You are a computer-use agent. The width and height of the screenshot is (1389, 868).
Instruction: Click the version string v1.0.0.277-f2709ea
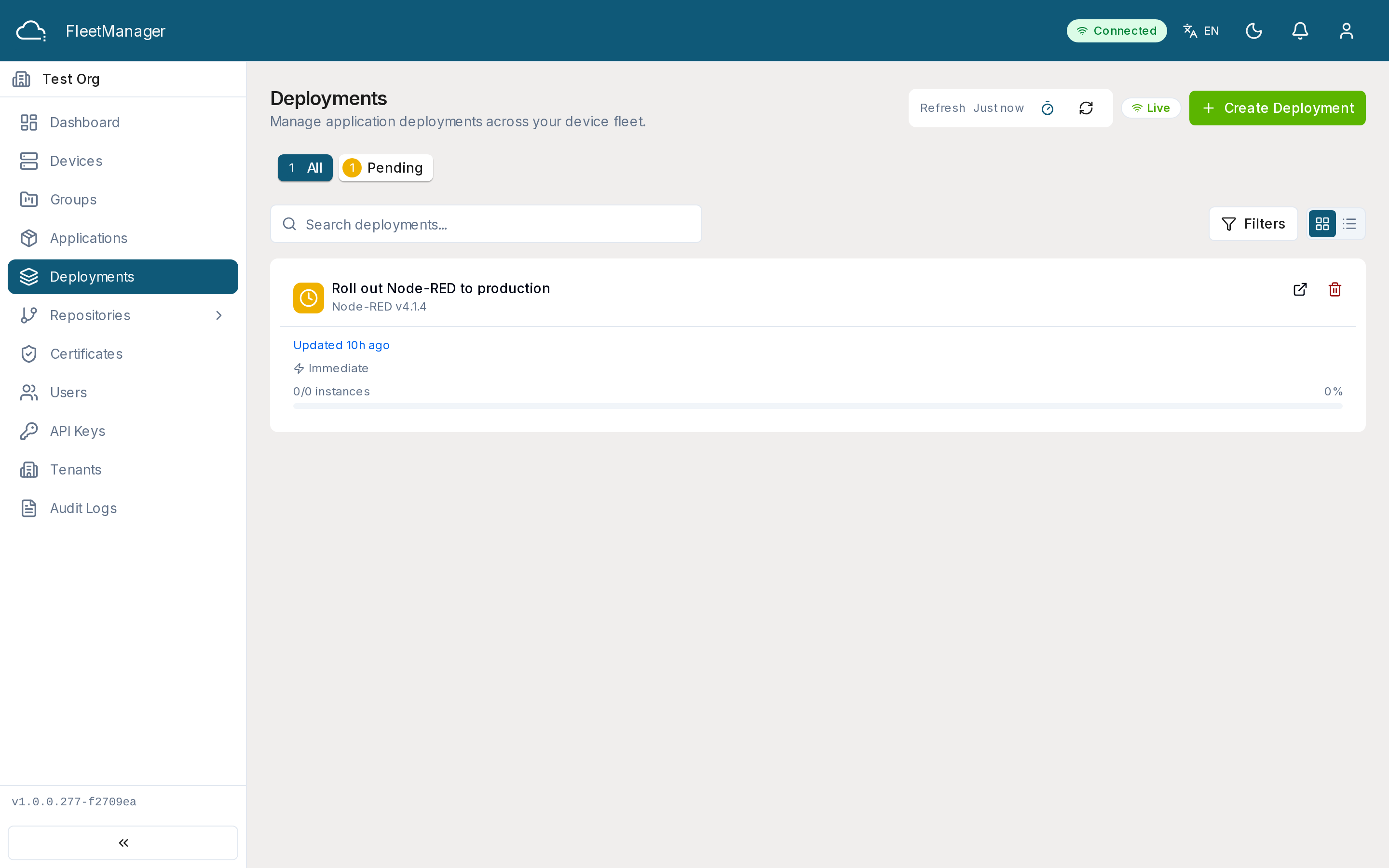74,802
